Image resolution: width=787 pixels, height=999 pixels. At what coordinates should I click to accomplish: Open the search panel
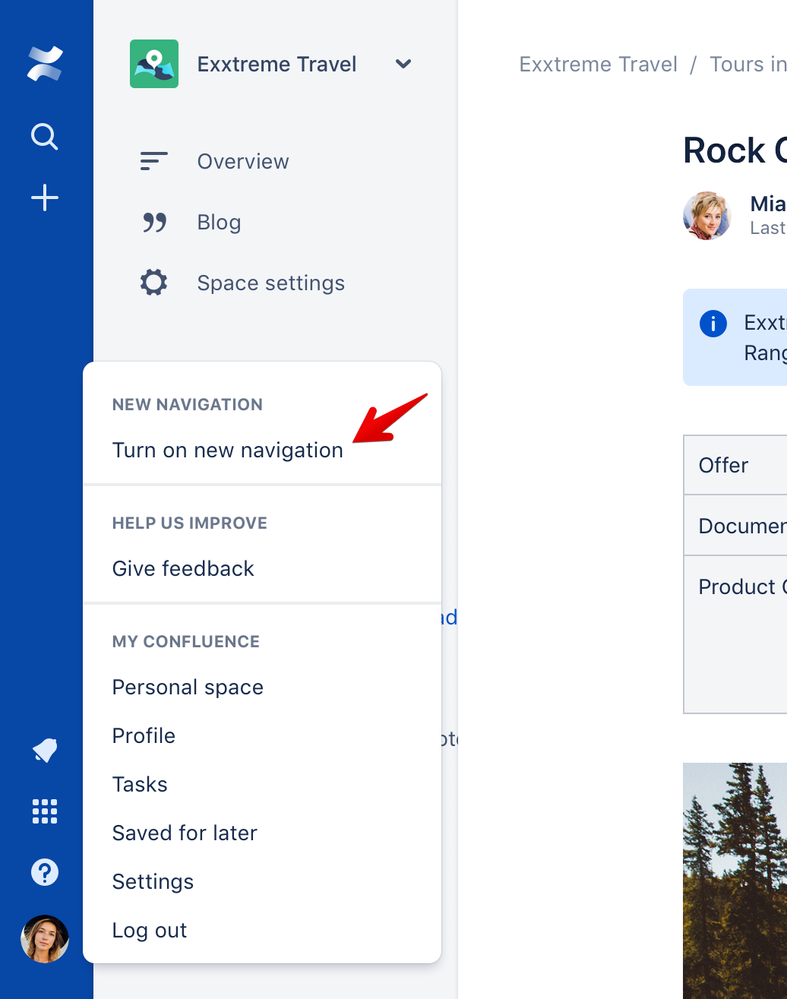(44, 137)
